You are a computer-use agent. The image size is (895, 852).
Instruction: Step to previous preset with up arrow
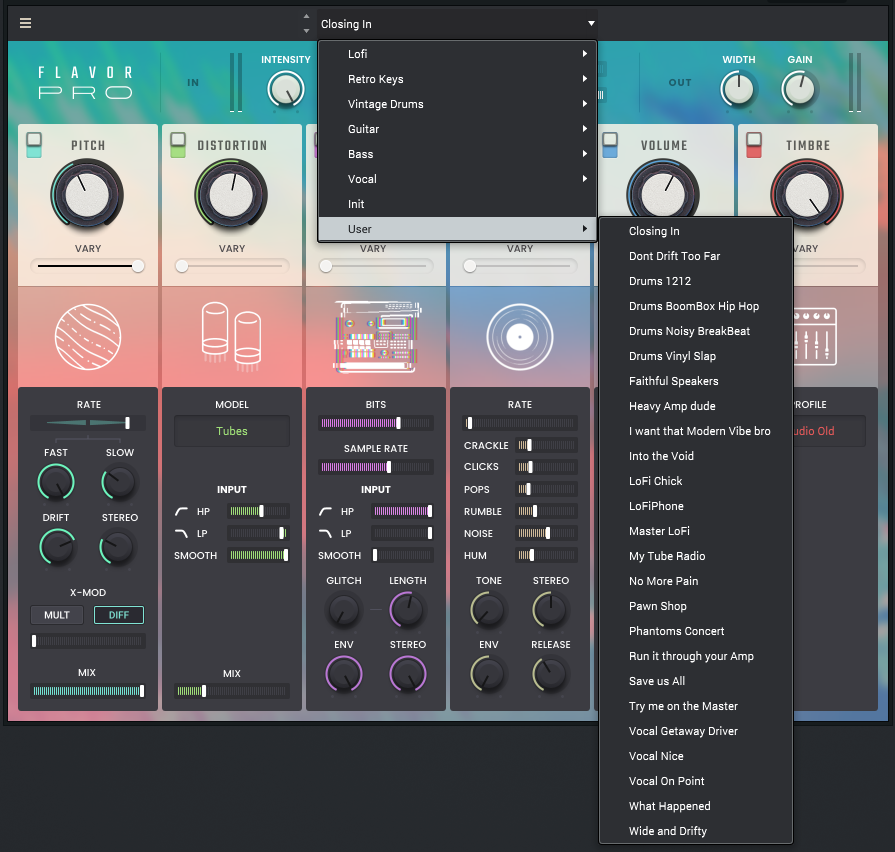(x=307, y=17)
